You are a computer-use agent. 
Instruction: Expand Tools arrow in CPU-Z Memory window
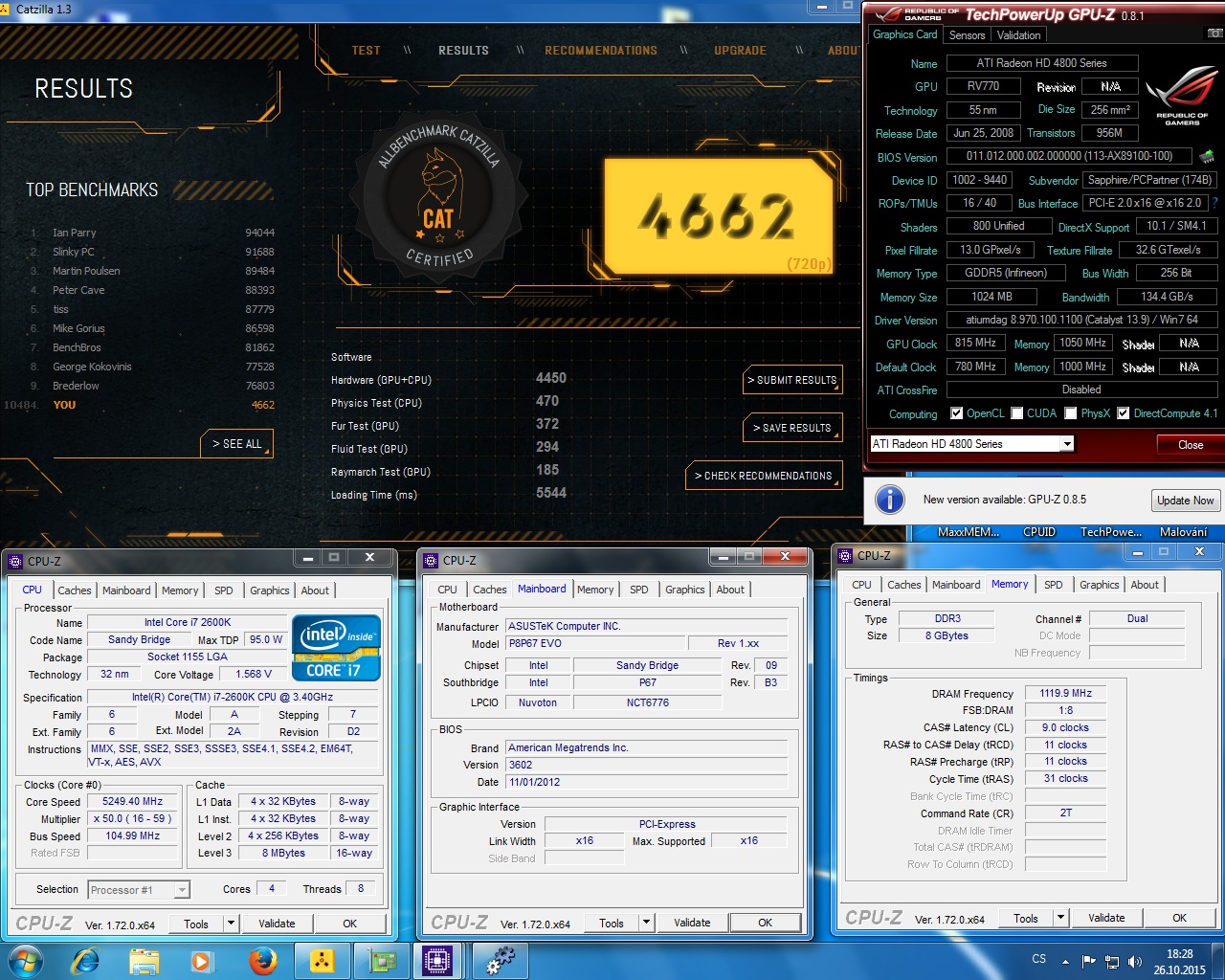pyautogui.click(x=1060, y=918)
